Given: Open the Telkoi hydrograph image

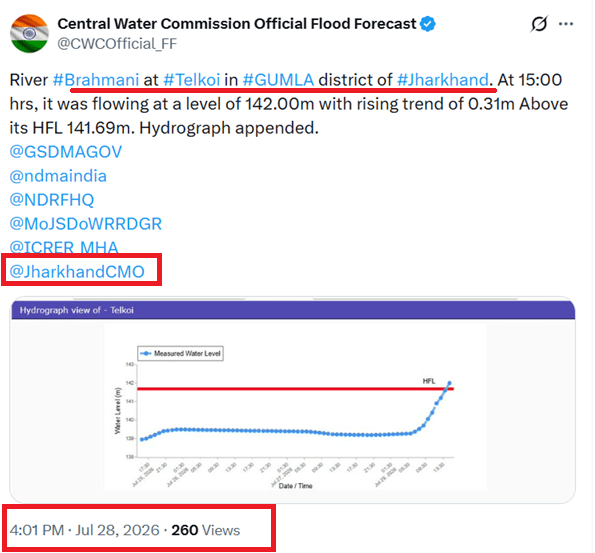Looking at the screenshot, I should click(292, 400).
